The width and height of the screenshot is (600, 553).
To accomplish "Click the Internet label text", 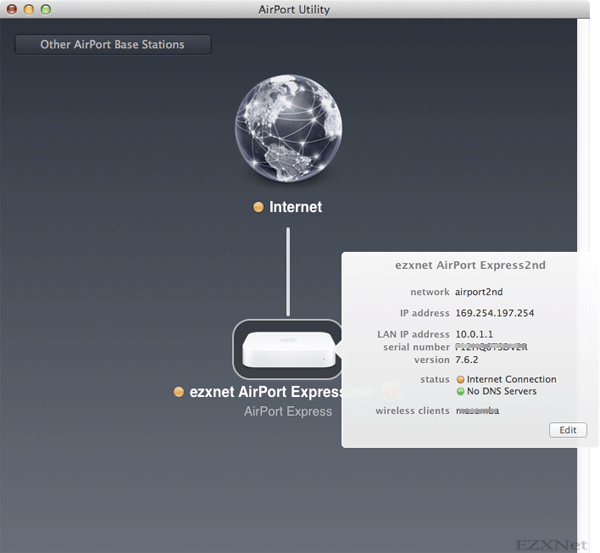I will click(295, 207).
